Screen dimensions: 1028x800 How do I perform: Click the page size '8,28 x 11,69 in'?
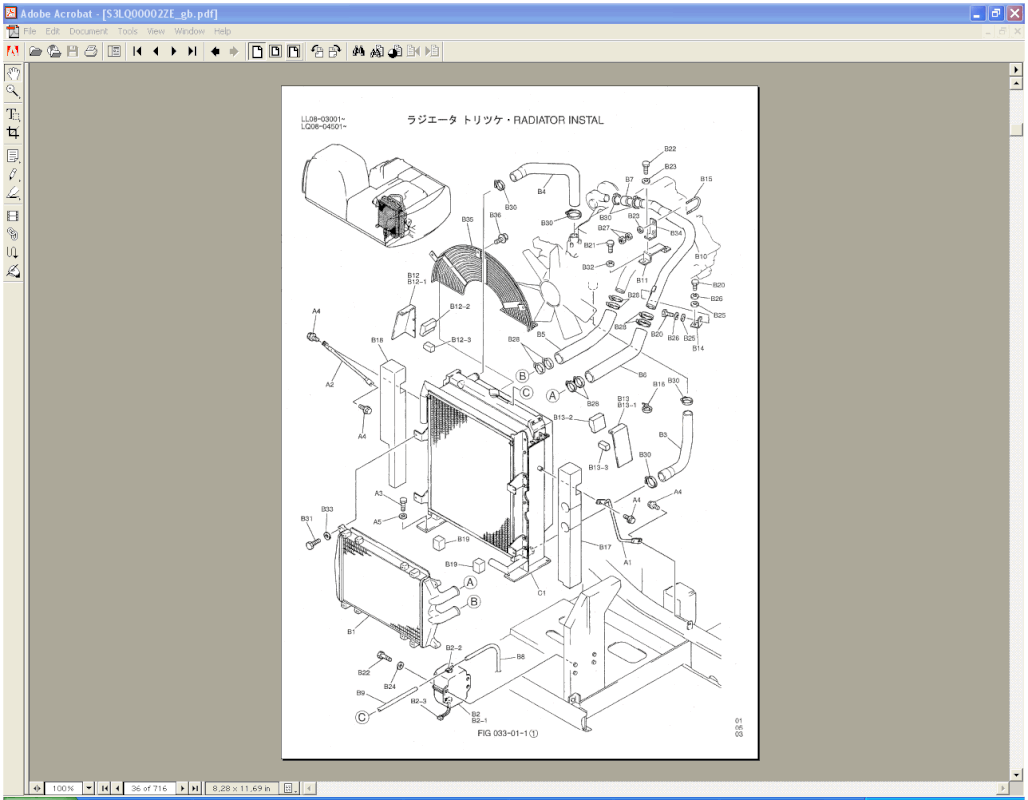click(242, 788)
